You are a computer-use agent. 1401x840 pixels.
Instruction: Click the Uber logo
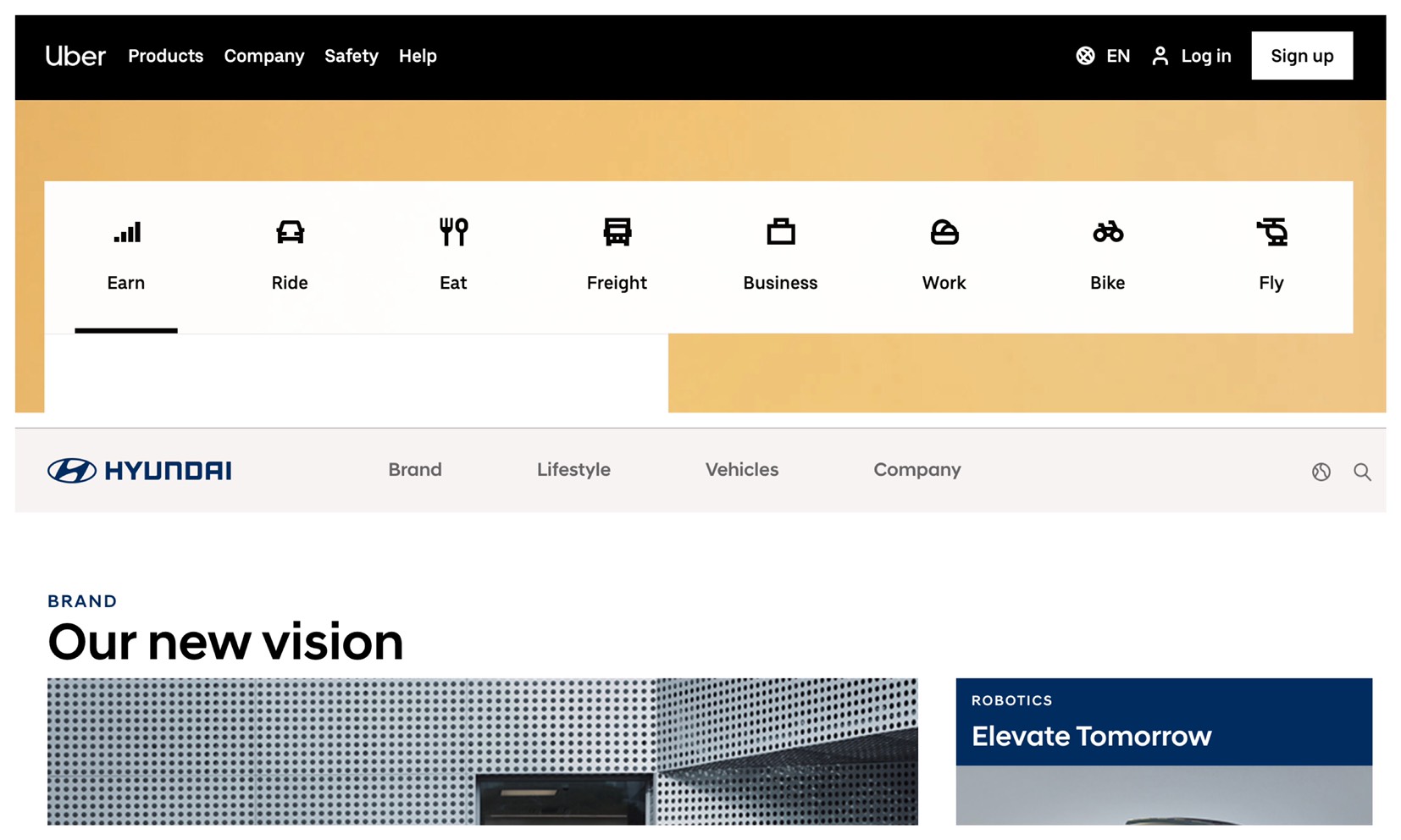click(x=75, y=56)
